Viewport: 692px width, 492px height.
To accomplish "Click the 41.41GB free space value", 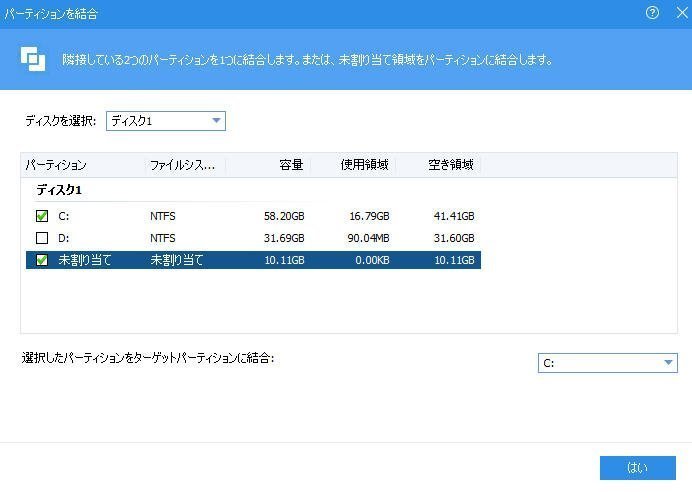I will [454, 216].
